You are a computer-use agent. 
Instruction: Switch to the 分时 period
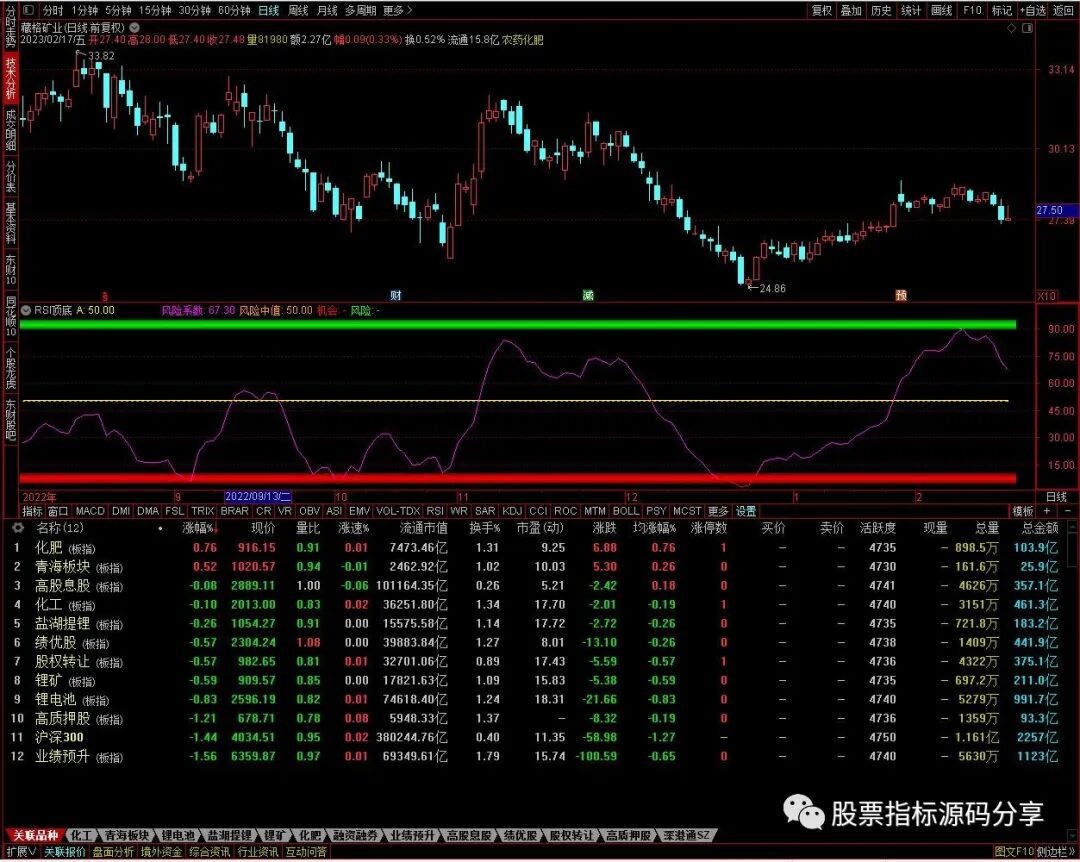point(53,10)
